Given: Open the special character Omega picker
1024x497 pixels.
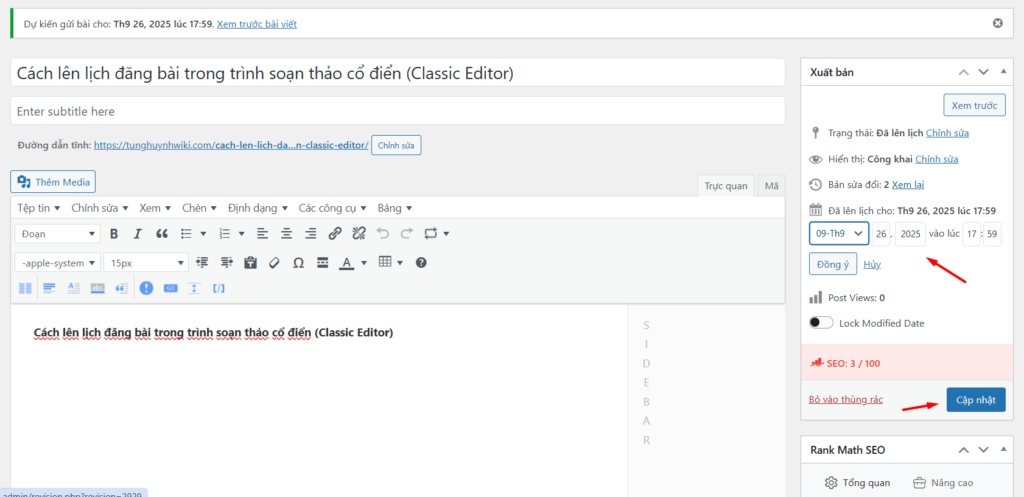Looking at the screenshot, I should [298, 263].
